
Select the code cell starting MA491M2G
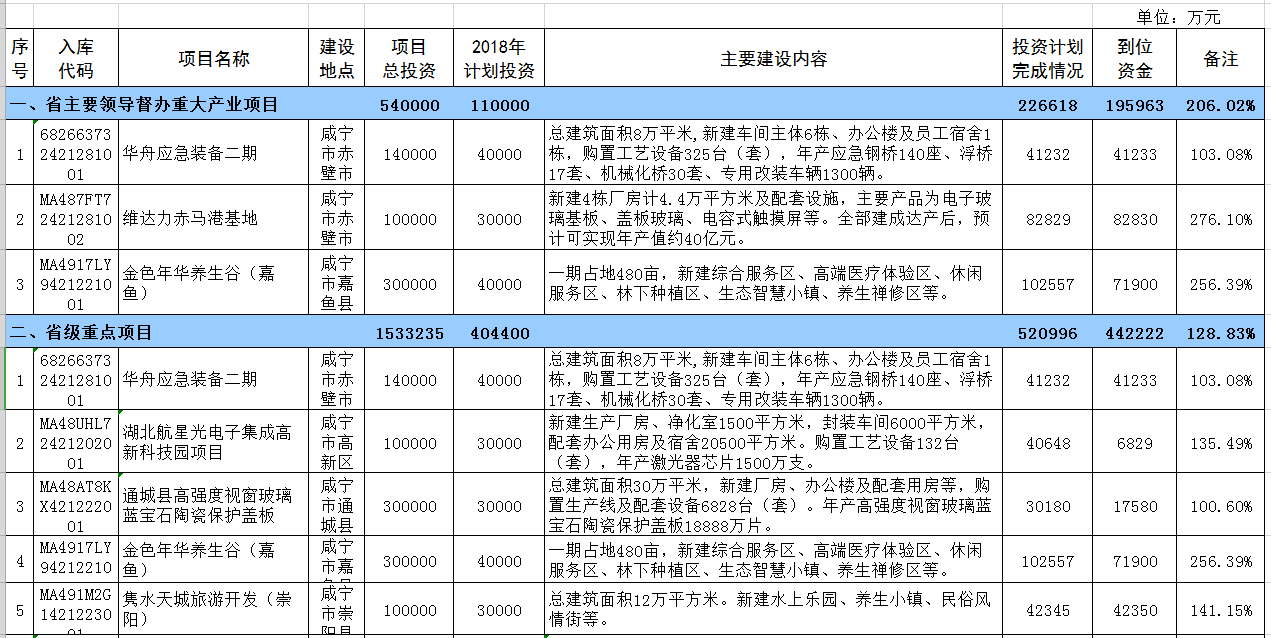[x=75, y=611]
